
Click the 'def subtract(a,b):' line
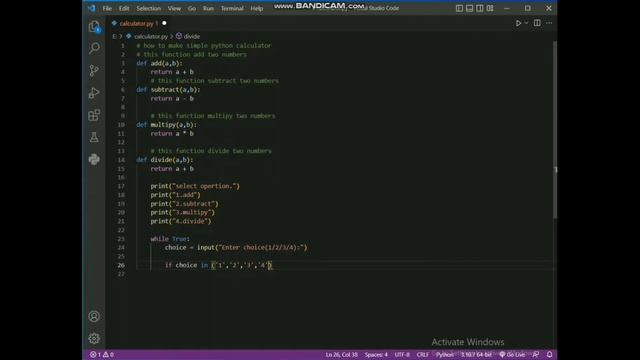tap(168, 89)
